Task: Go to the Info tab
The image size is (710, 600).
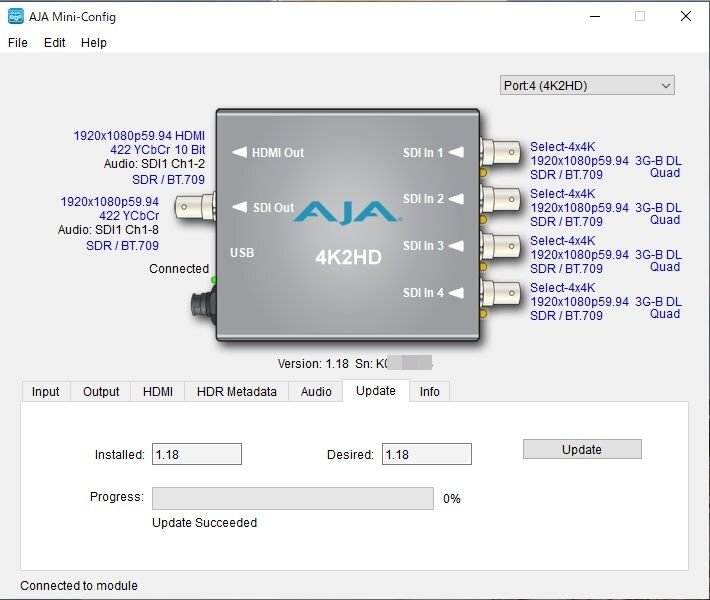Action: coord(429,392)
